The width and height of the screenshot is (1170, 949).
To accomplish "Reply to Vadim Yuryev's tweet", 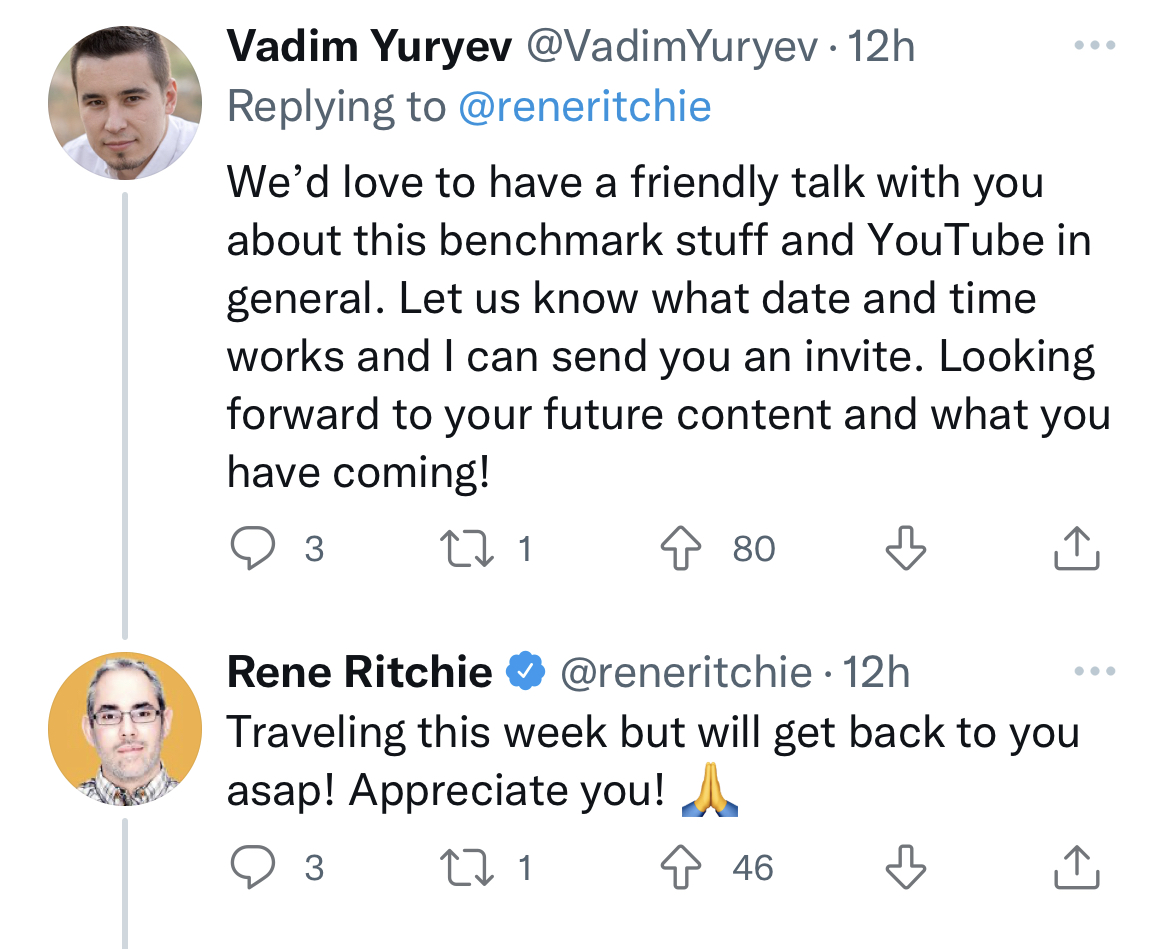I will click(x=252, y=548).
